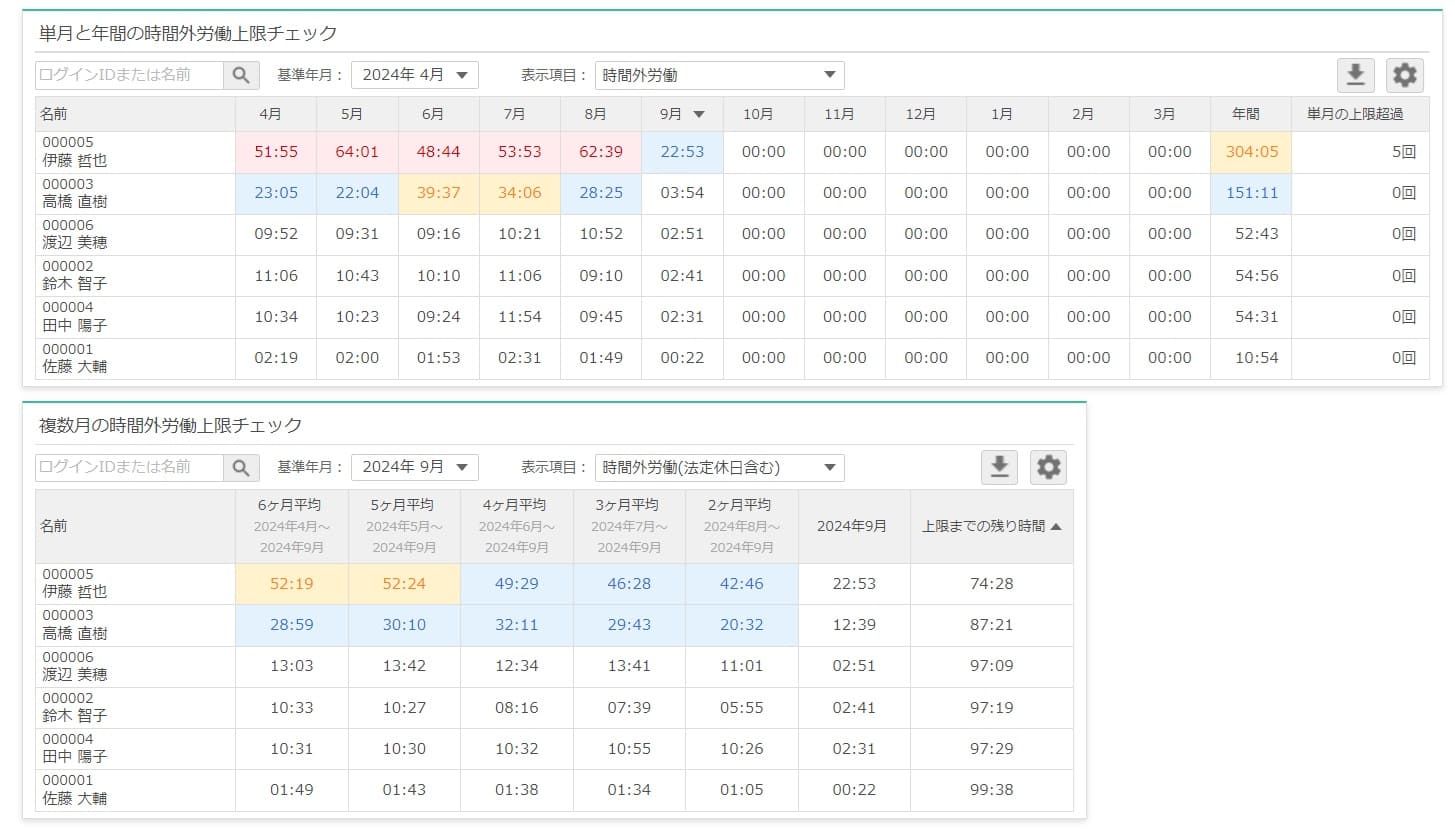This screenshot has width=1455, height=830.
Task: Expand the 時間外労働(法定休日含む) dropdown
Action: click(719, 467)
